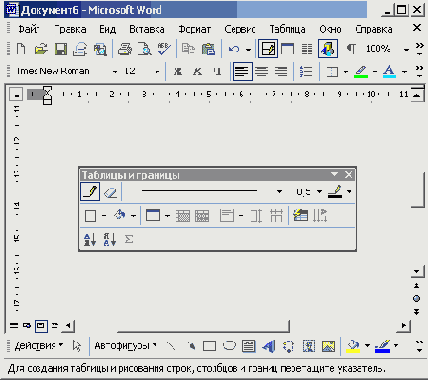Image resolution: width=428 pixels, height=380 pixels.
Task: Select the Eraser tool in Tables and Borders
Action: 110,192
